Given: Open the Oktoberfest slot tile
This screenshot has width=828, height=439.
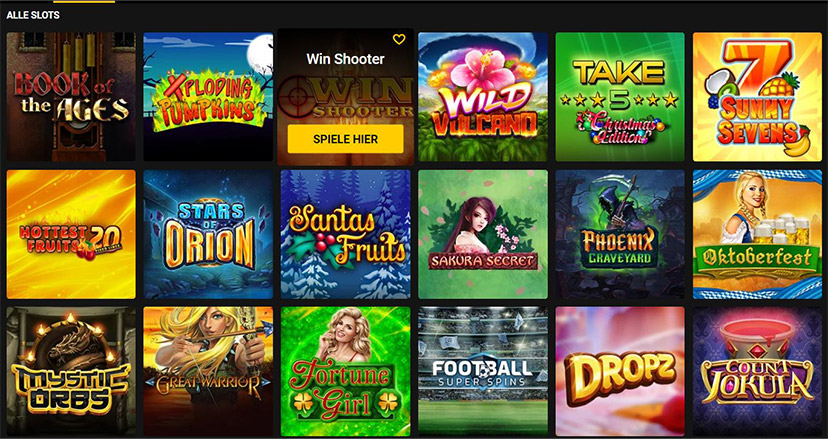Looking at the screenshot, I should tap(757, 234).
